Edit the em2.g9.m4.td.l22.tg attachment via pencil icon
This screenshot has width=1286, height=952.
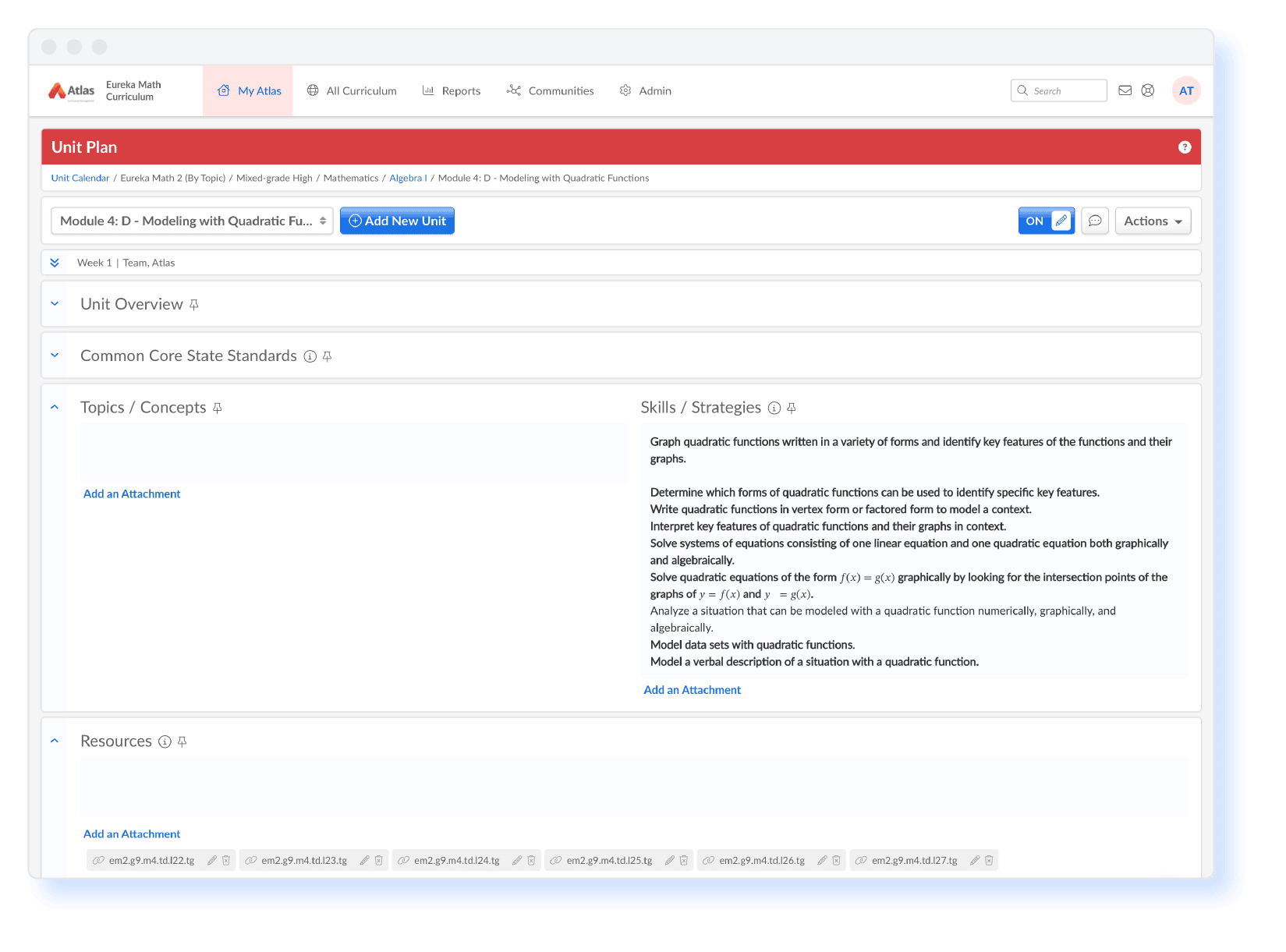pos(212,860)
